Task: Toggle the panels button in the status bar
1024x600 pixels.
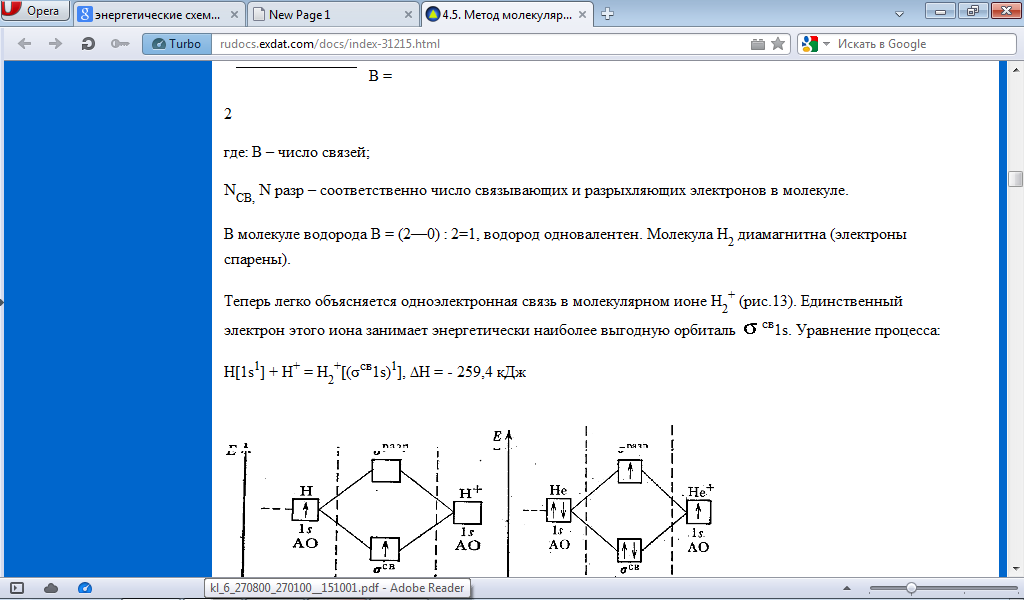Action: coord(17,588)
